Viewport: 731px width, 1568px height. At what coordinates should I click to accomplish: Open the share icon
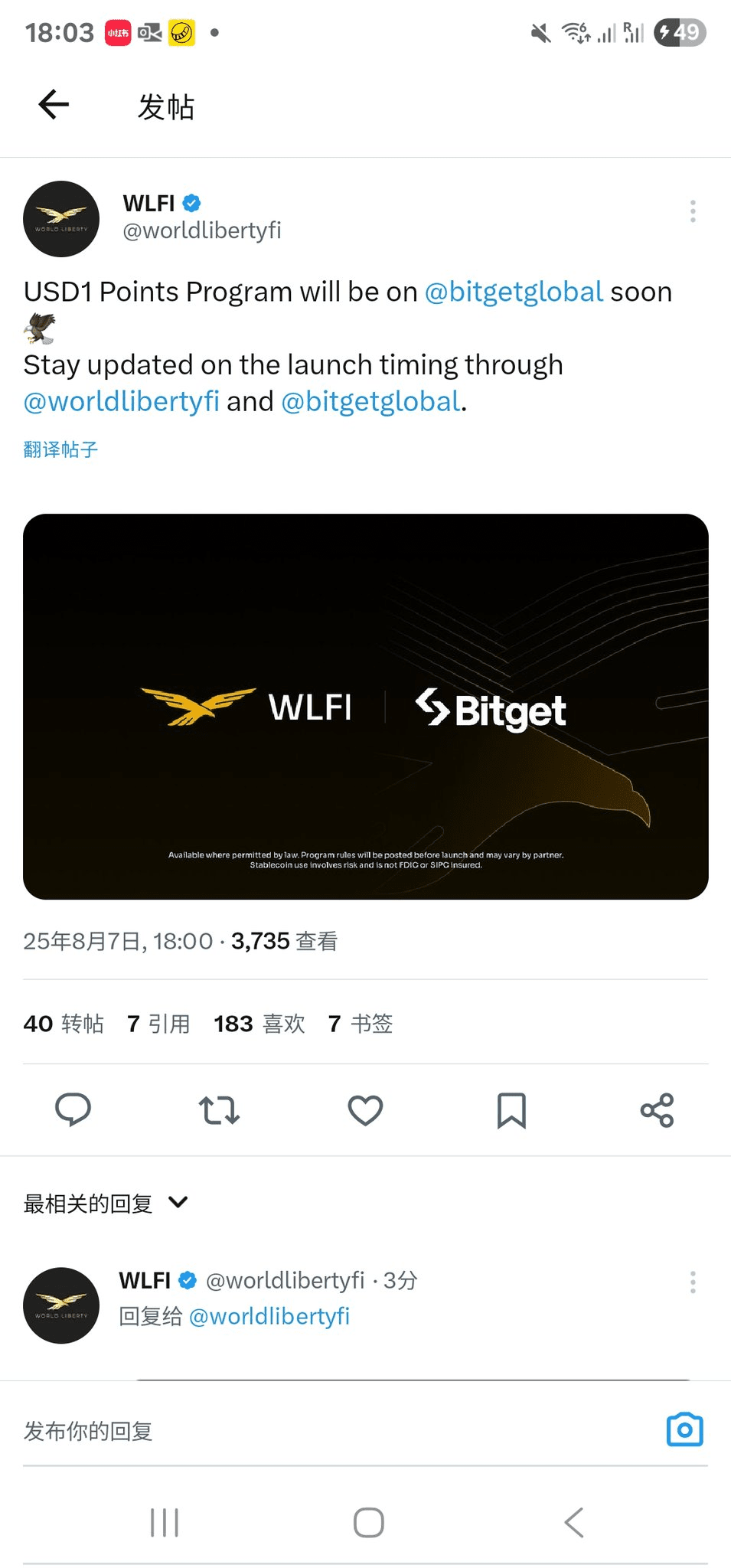coord(657,1110)
